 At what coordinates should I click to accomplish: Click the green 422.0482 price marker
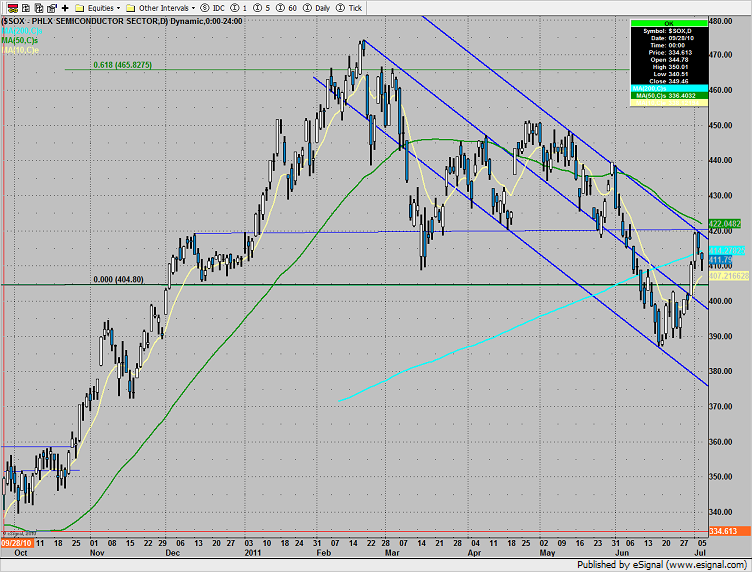(725, 223)
